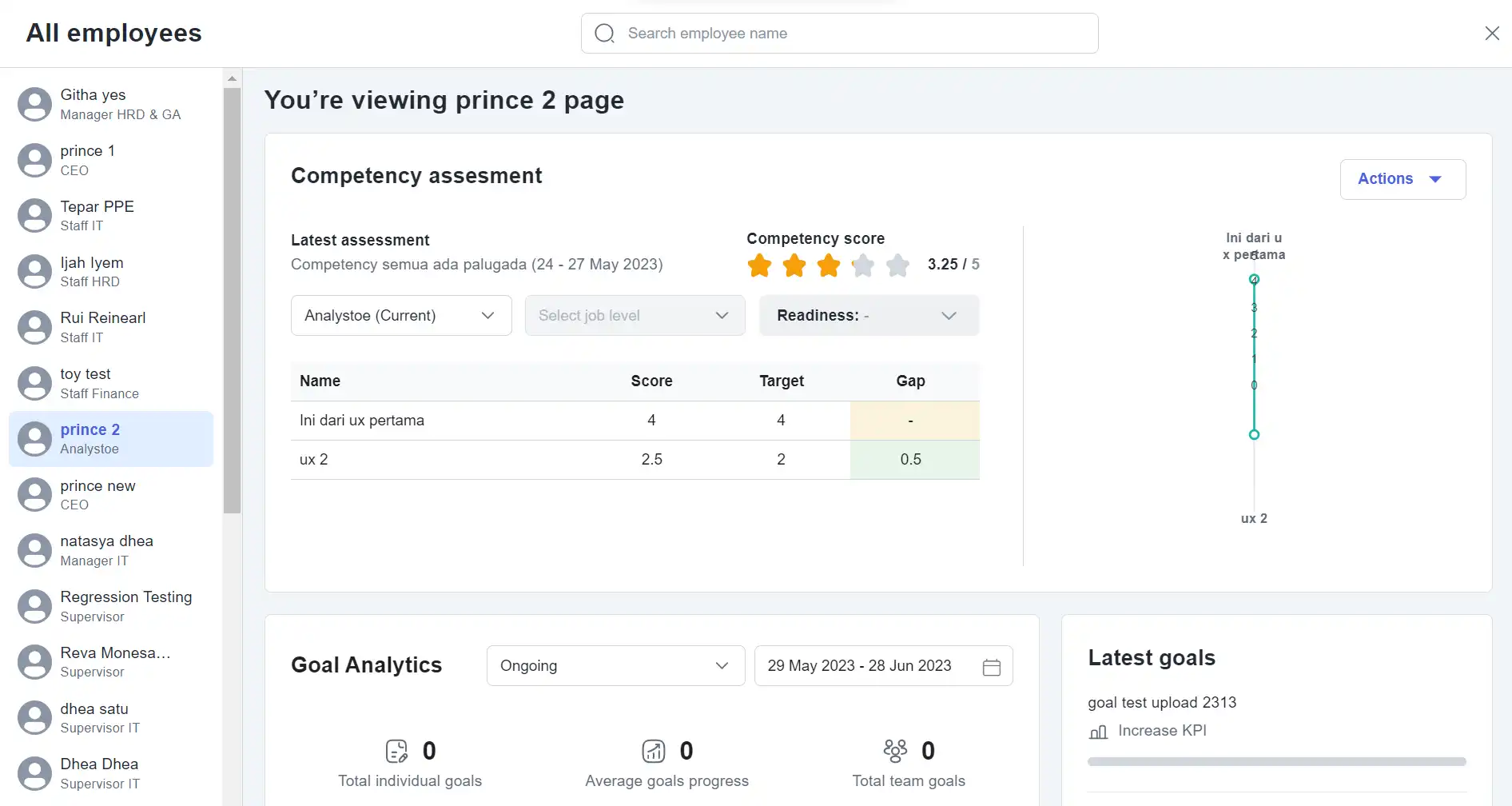Click the Total team goals icon
1512x806 pixels.
pos(895,751)
